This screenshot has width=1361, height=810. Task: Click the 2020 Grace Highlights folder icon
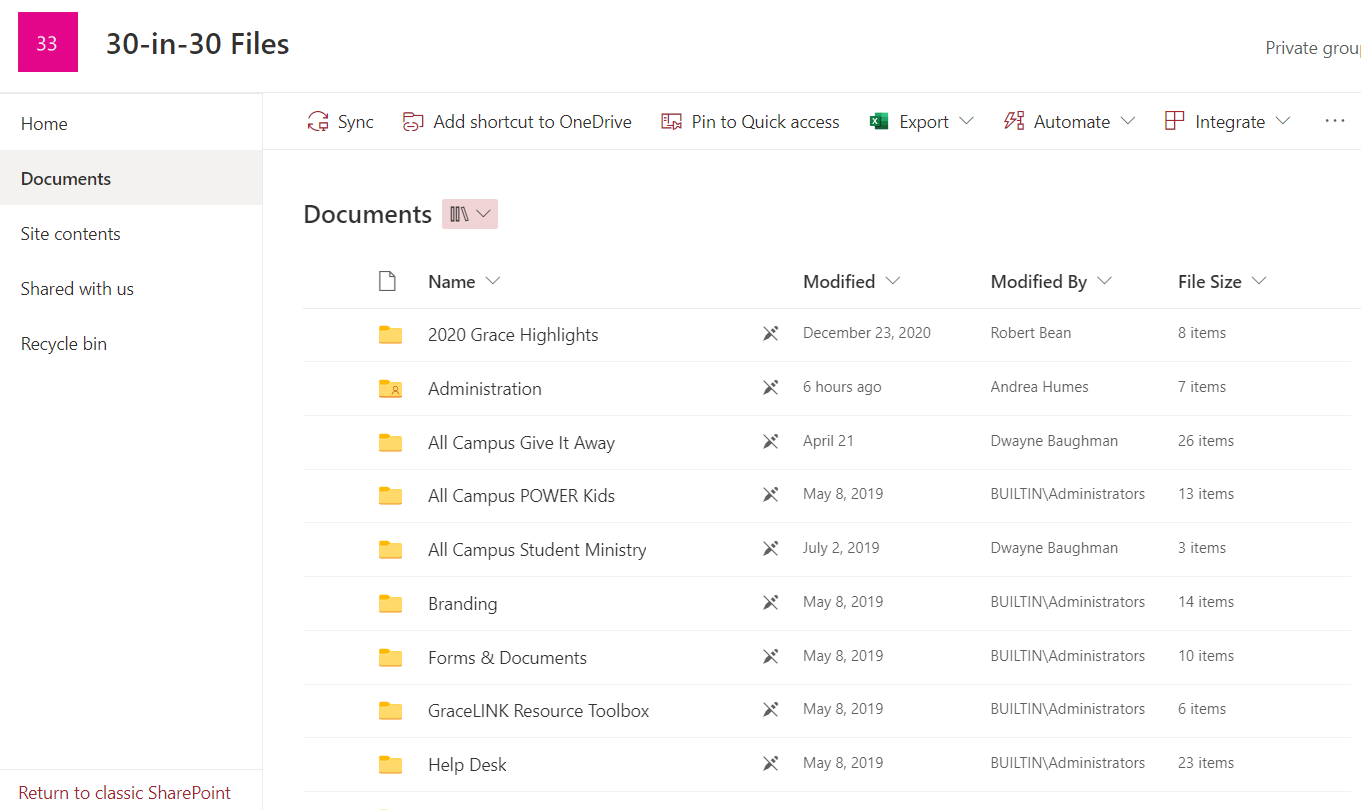pos(390,335)
